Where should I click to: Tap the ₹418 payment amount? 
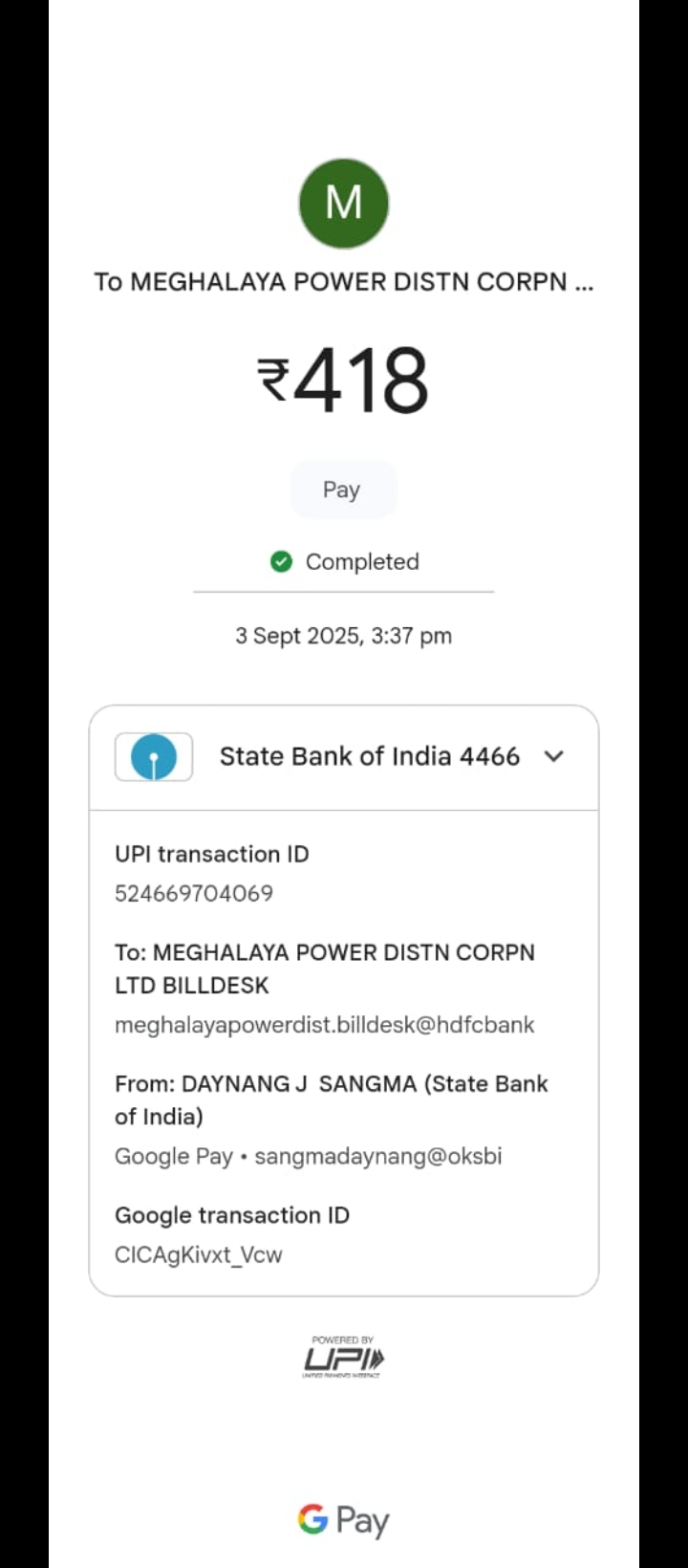[x=343, y=381]
